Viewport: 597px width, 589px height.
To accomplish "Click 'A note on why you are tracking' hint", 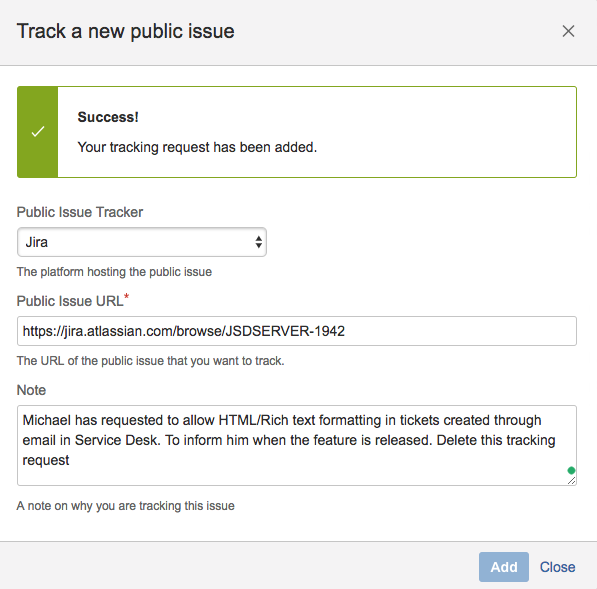I will click(x=126, y=506).
